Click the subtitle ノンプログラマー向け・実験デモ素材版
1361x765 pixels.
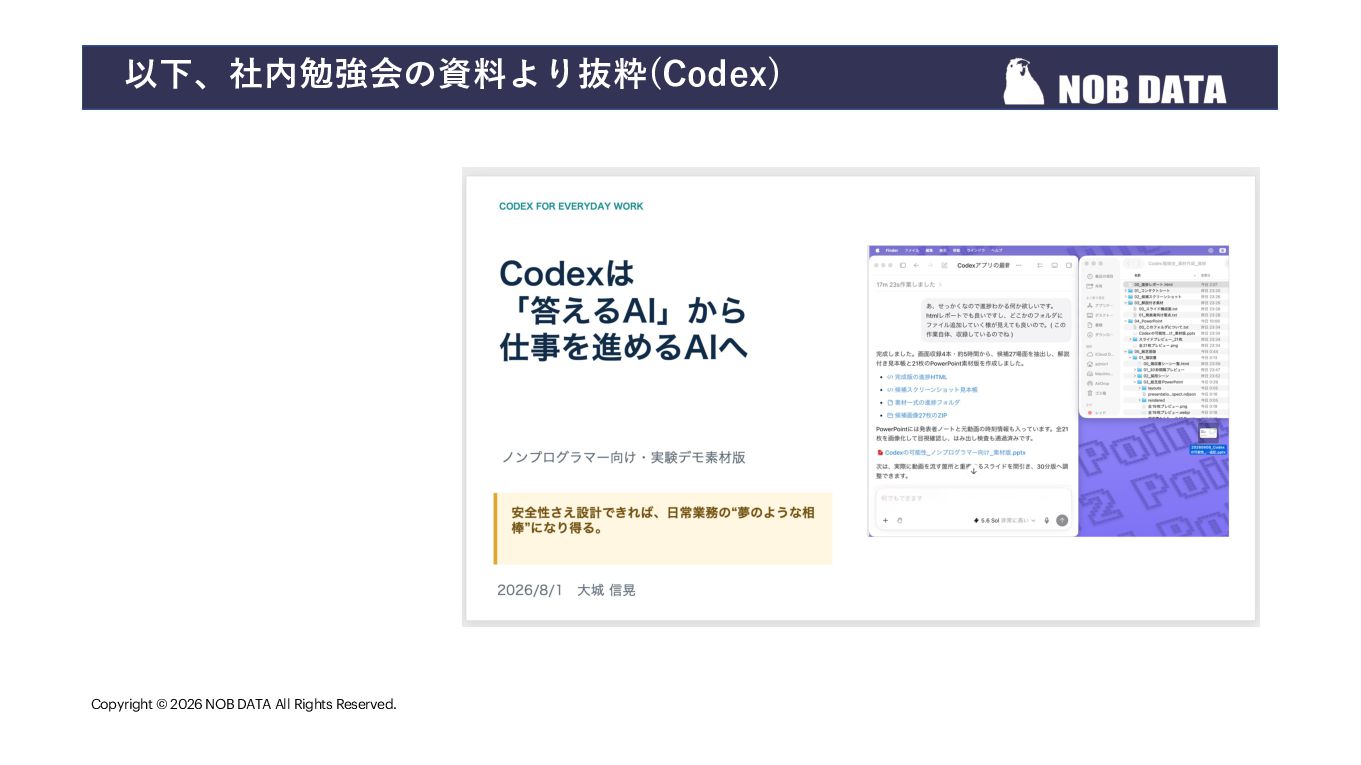click(623, 457)
